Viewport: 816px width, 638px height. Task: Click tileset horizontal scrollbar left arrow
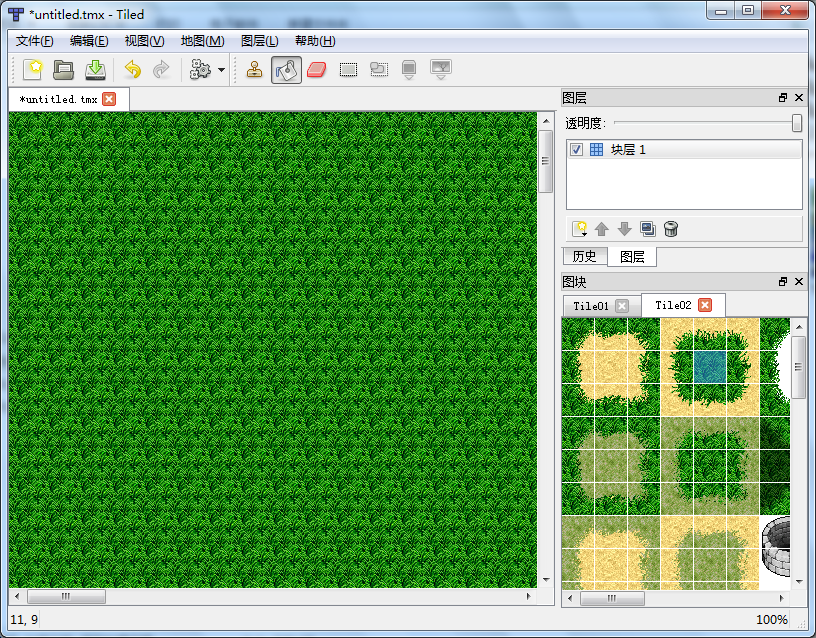pos(570,598)
